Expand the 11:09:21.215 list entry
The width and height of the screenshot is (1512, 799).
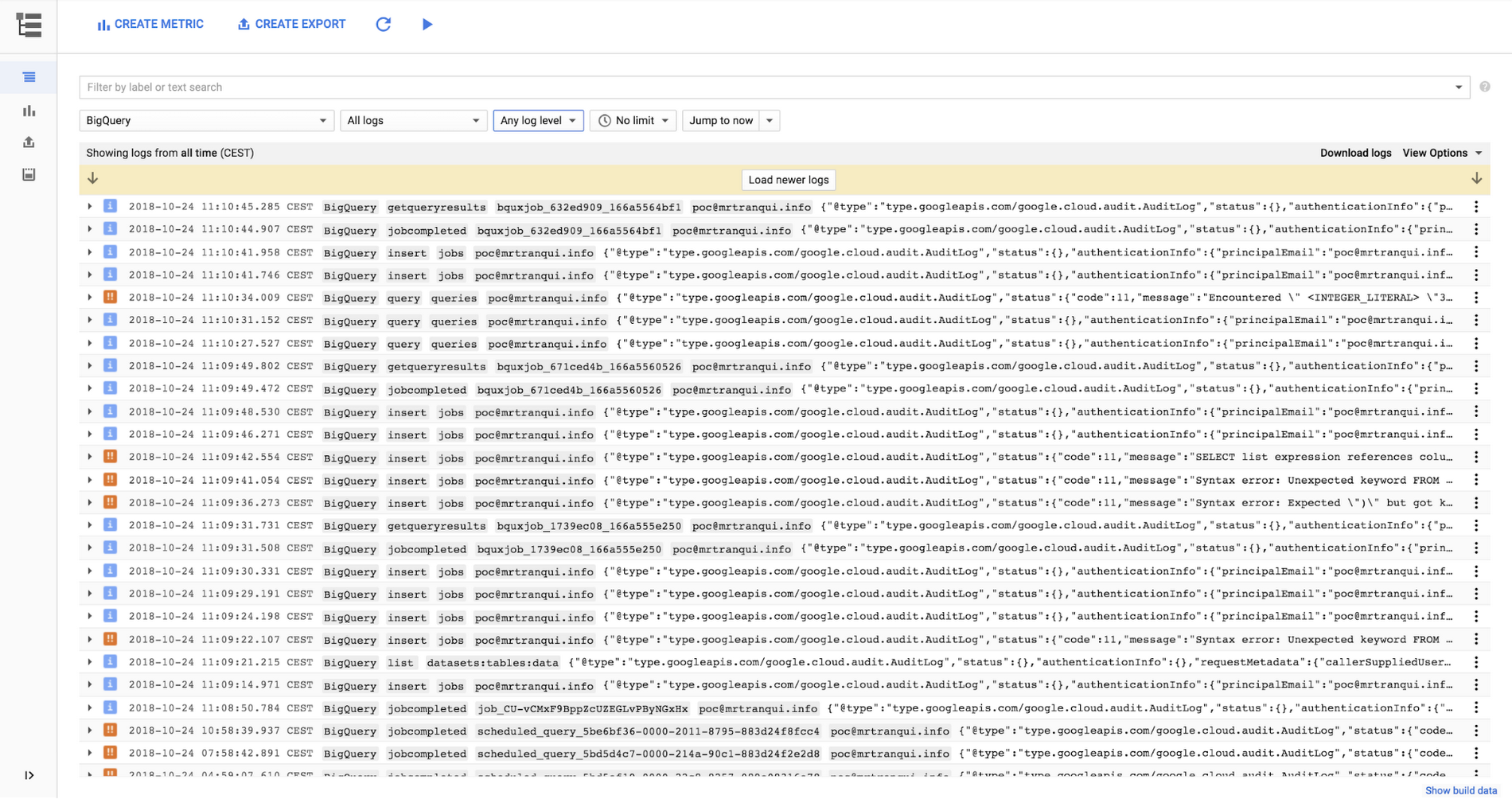coord(90,662)
